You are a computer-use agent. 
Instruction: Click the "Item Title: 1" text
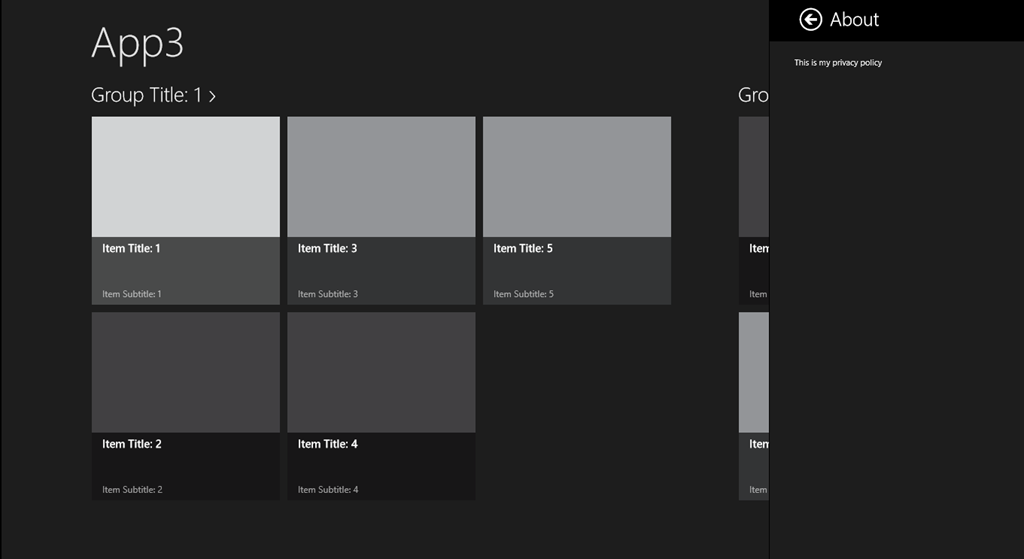(x=131, y=248)
